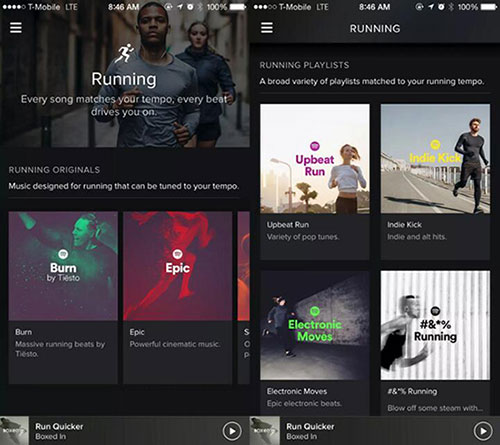Tap running figure icon above Running heading

click(124, 53)
